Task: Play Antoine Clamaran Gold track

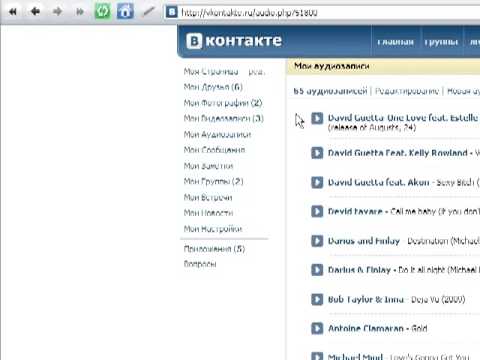Action: click(x=317, y=328)
